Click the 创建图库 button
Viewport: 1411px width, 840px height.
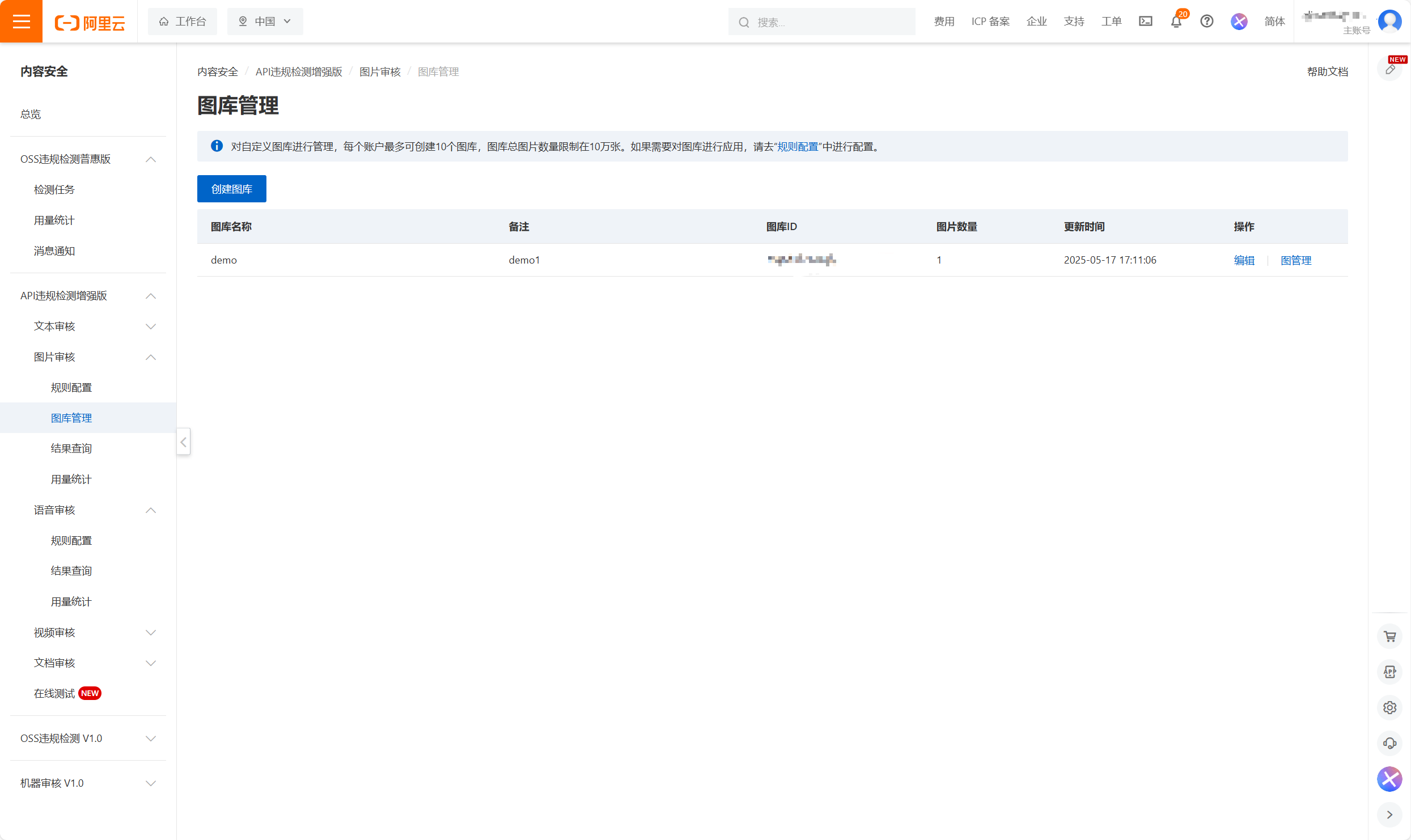(x=231, y=189)
